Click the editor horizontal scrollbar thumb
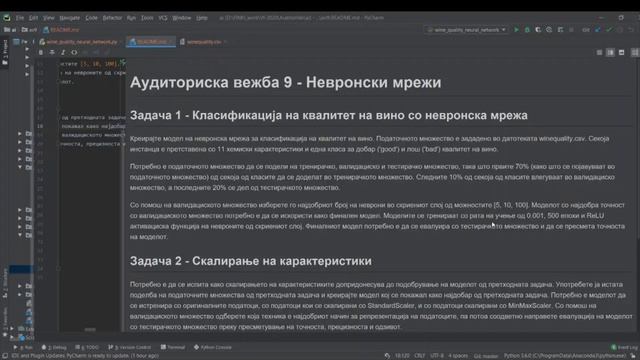Image resolution: width=640 pixels, height=360 pixels. pos(90,329)
